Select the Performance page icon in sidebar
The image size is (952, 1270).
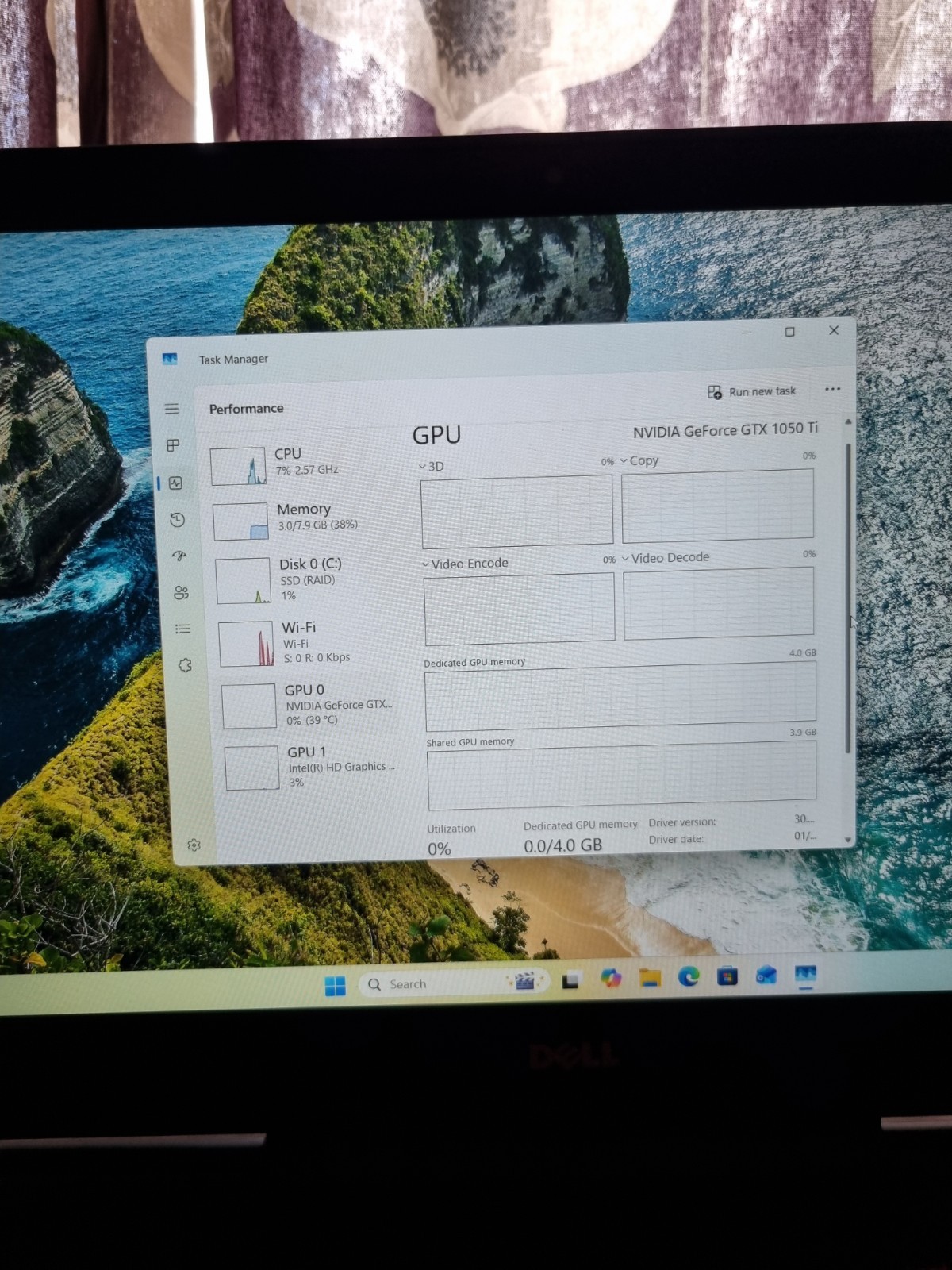click(175, 483)
